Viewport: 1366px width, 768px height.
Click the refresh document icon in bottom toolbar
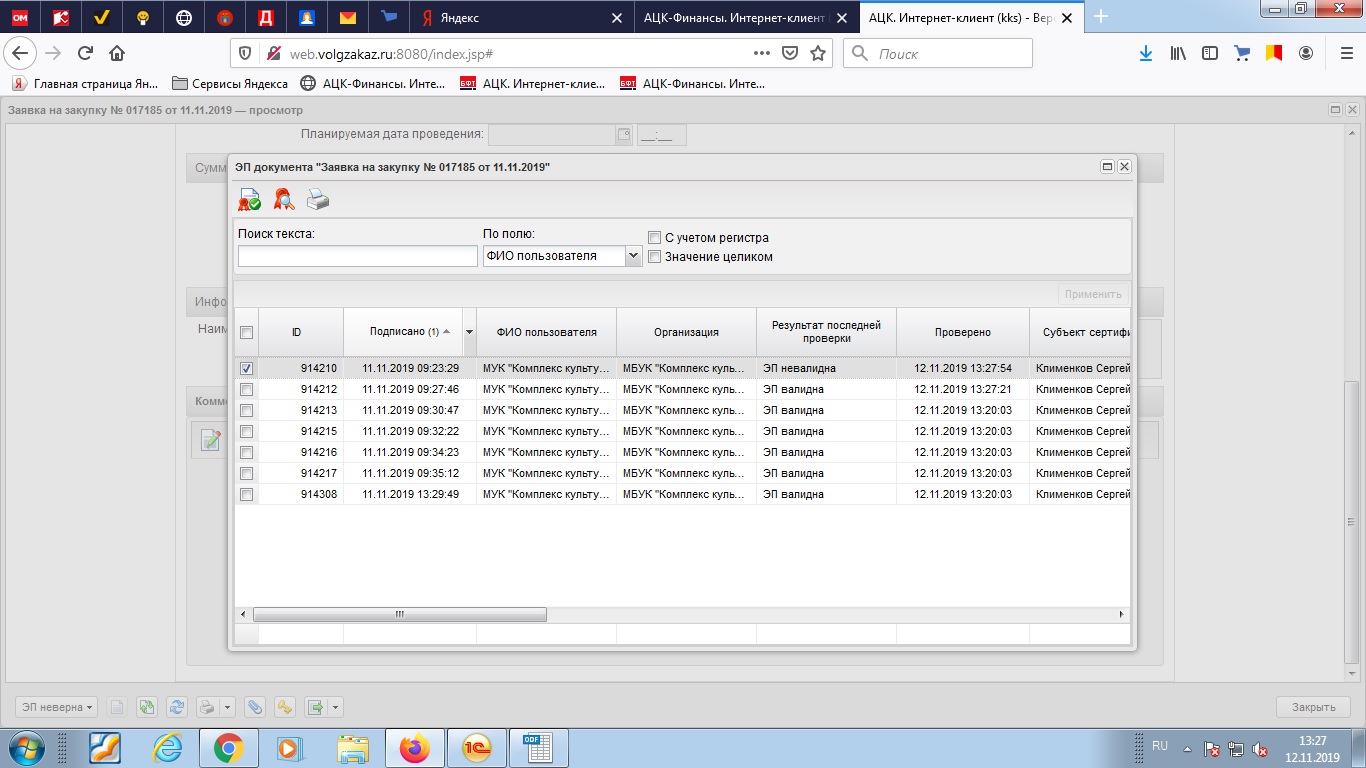tap(177, 707)
